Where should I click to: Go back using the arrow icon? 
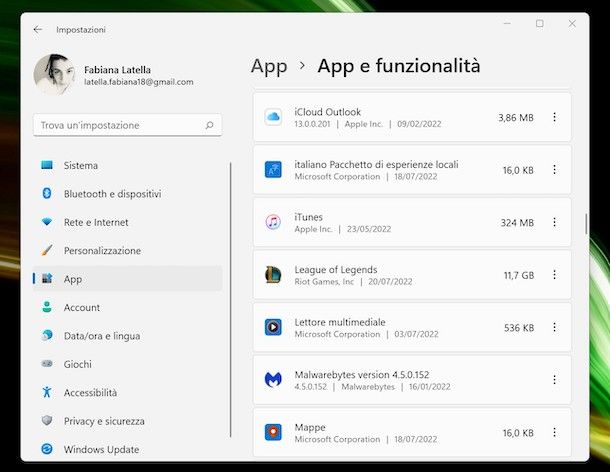pyautogui.click(x=38, y=30)
